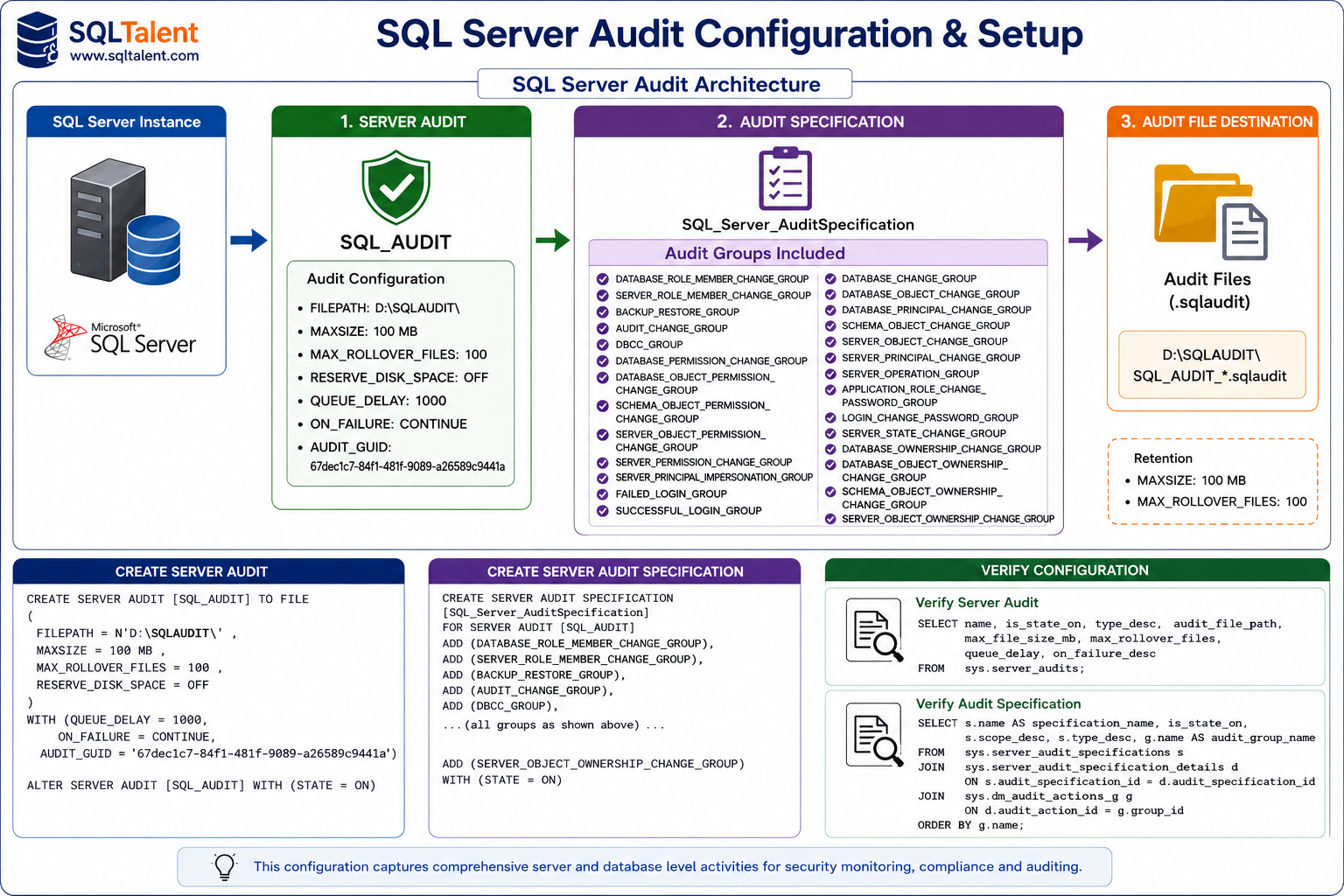Viewport: 1344px width, 896px height.
Task: Click the Verify Audit Specification heading
Action: [998, 703]
